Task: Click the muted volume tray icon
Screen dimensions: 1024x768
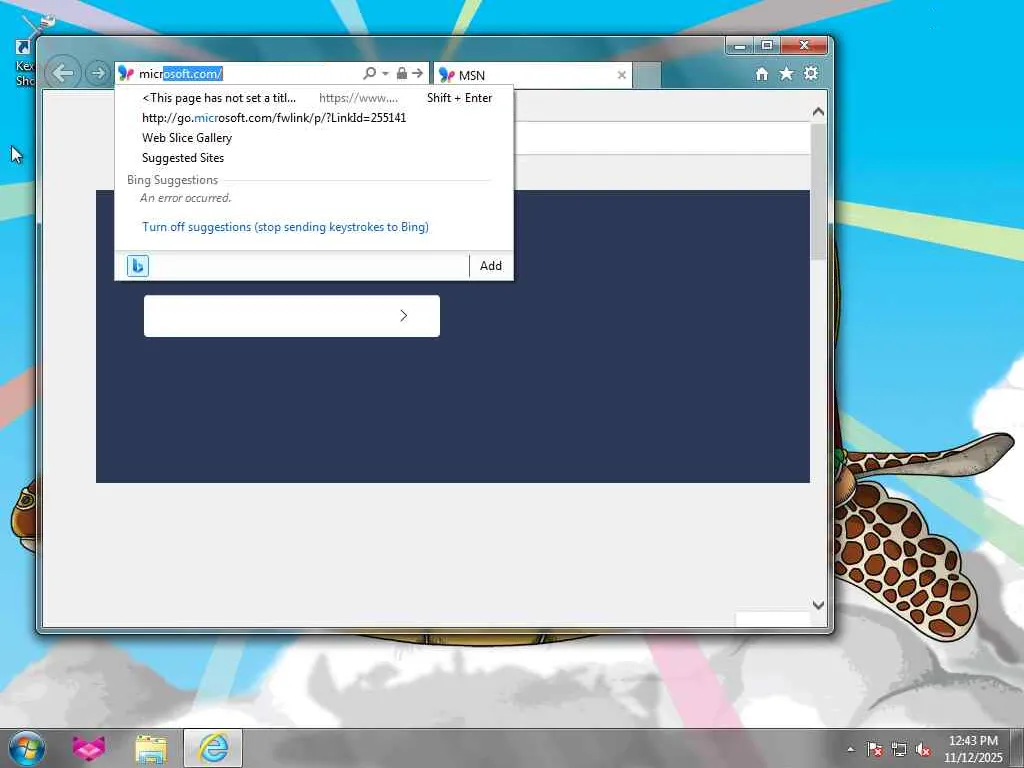Action: pyautogui.click(x=923, y=750)
